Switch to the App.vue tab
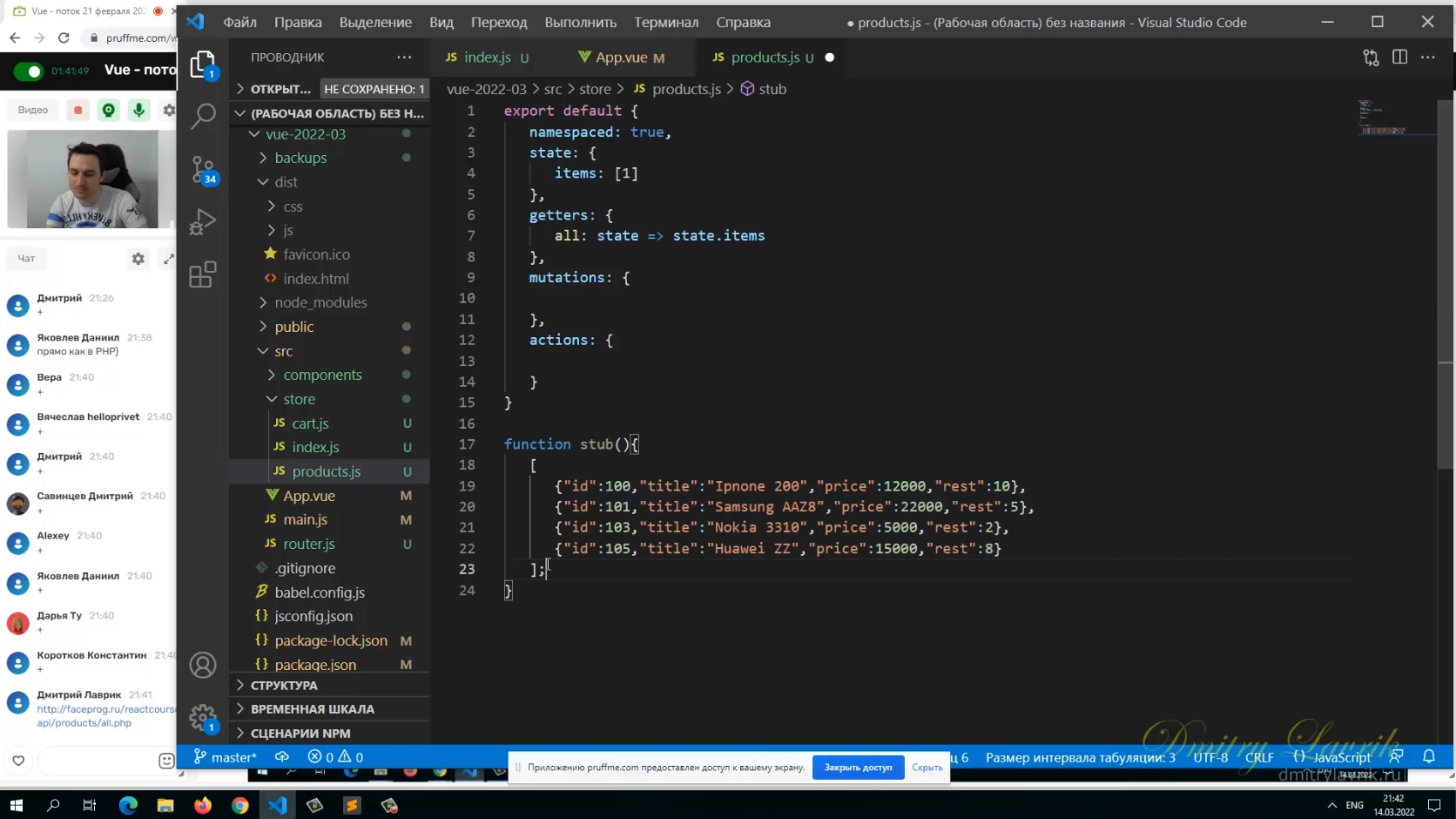The image size is (1456, 819). point(621,58)
